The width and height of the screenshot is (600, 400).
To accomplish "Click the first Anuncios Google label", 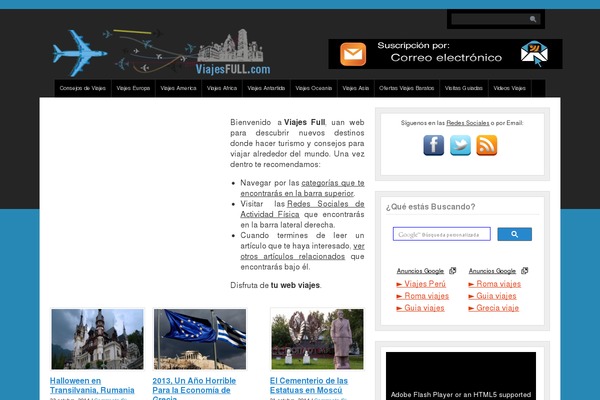I will (420, 271).
